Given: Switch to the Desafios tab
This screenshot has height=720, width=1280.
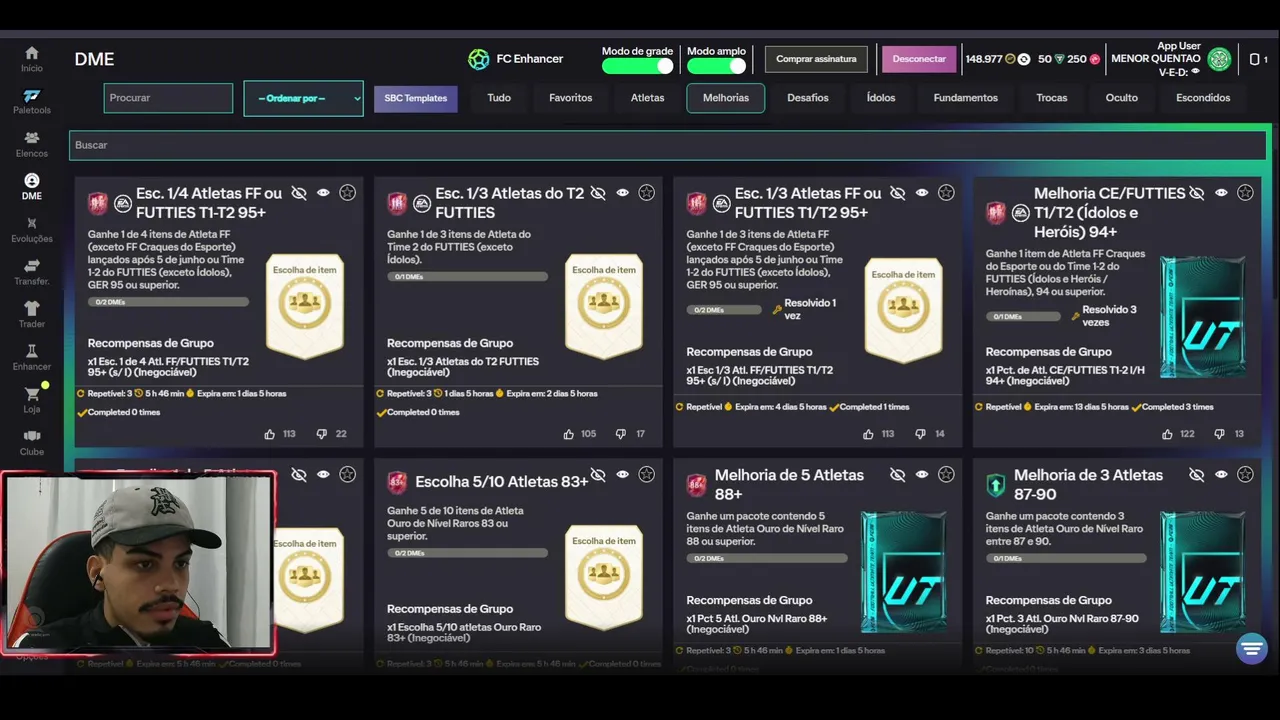Looking at the screenshot, I should [808, 98].
